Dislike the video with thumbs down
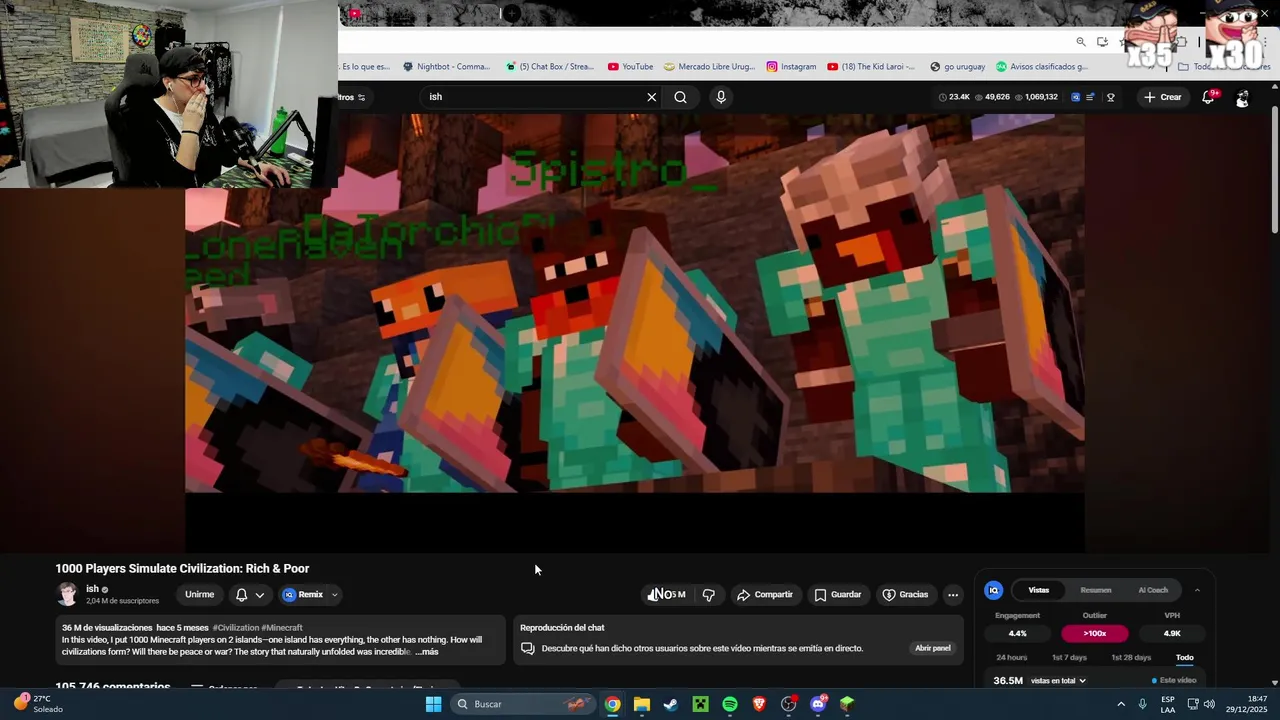Screen dimensions: 1280x720 pos(709,594)
